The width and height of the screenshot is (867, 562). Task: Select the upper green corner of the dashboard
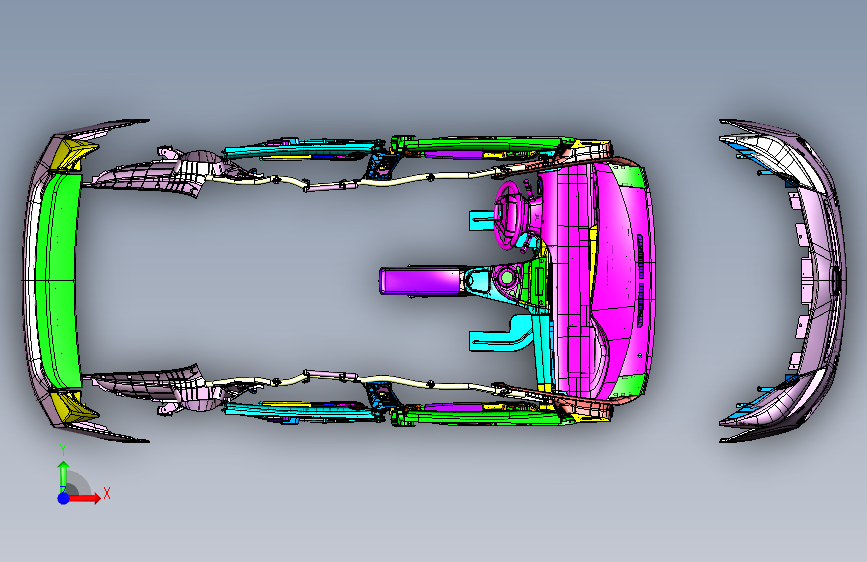[x=629, y=175]
